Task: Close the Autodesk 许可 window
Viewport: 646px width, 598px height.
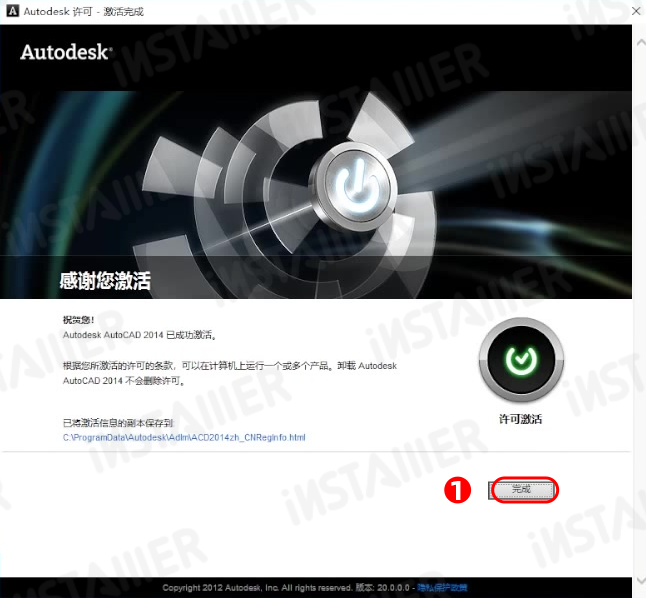Action: (x=637, y=11)
